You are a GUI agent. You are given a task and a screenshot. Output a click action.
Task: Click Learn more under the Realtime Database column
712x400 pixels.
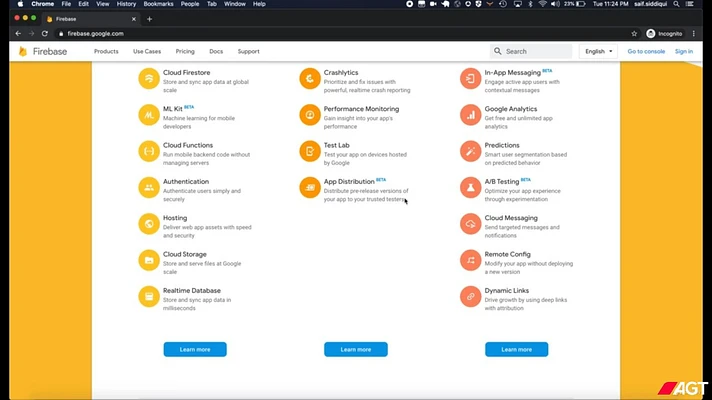click(x=195, y=349)
